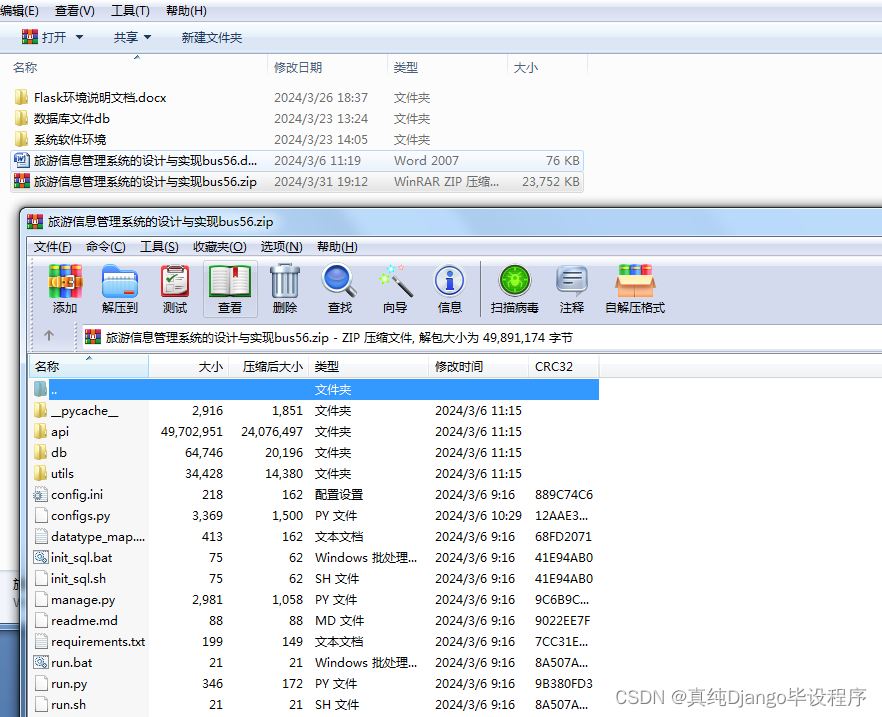
Task: Open the 命令(C) menu in WinRAR
Action: (106, 246)
